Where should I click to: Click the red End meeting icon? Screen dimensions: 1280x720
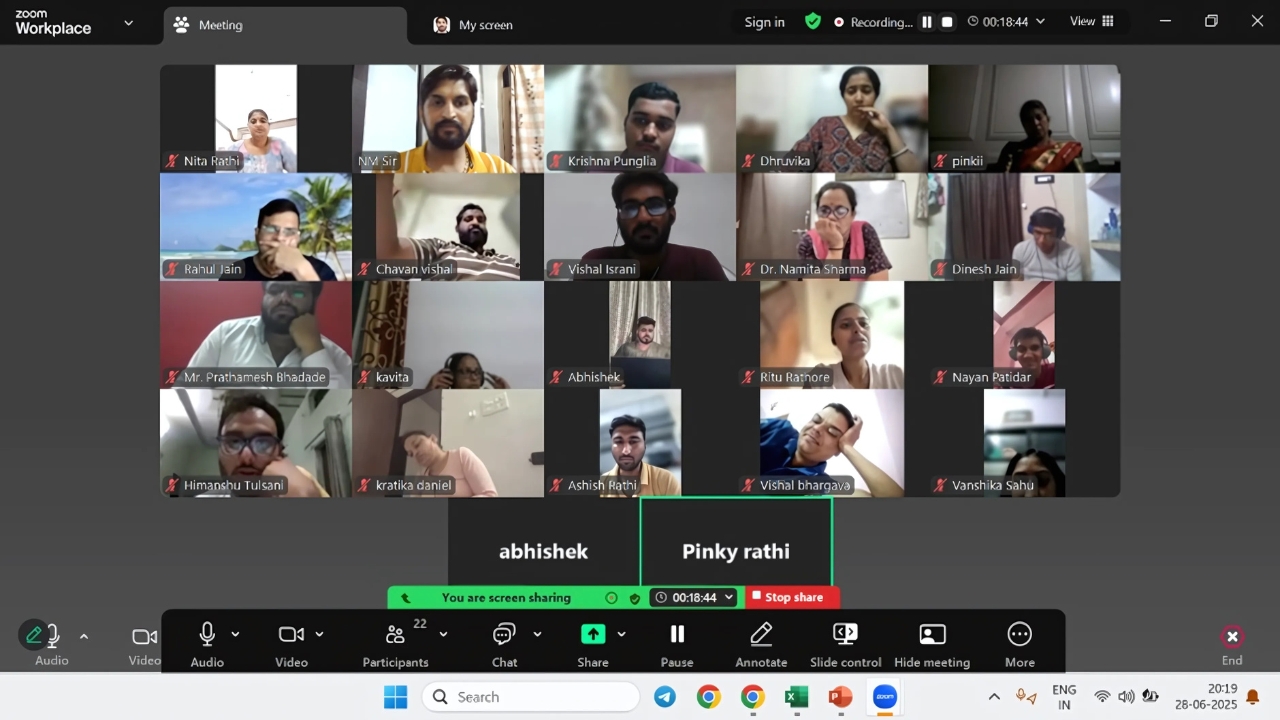(1232, 637)
